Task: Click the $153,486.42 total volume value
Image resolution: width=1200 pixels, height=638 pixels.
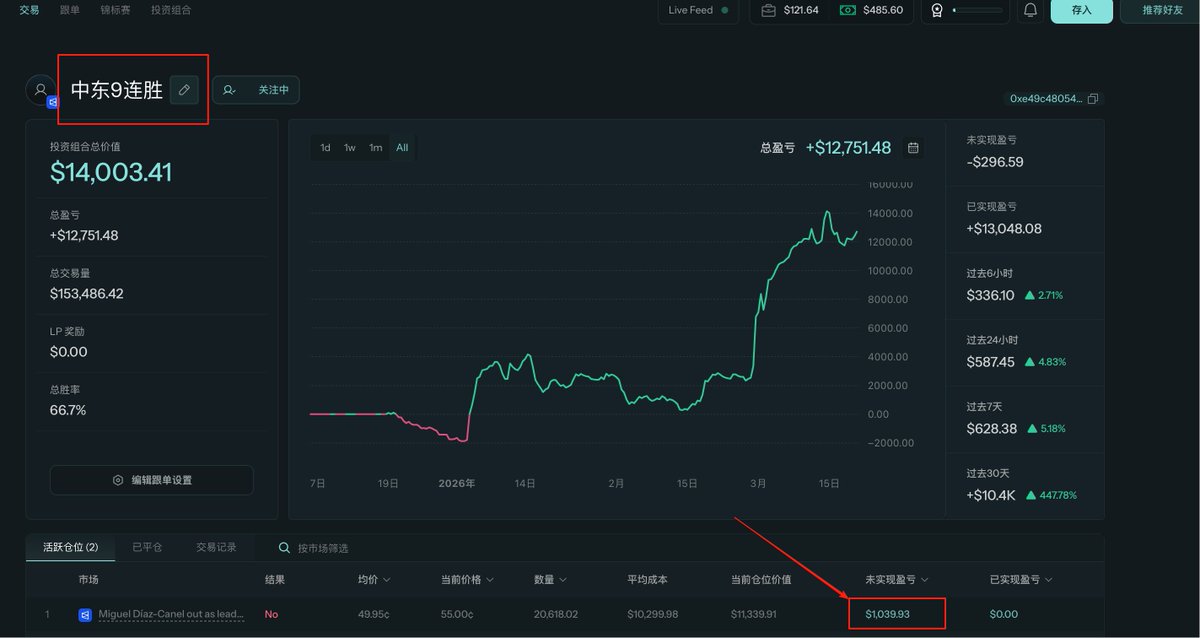Action: point(87,294)
